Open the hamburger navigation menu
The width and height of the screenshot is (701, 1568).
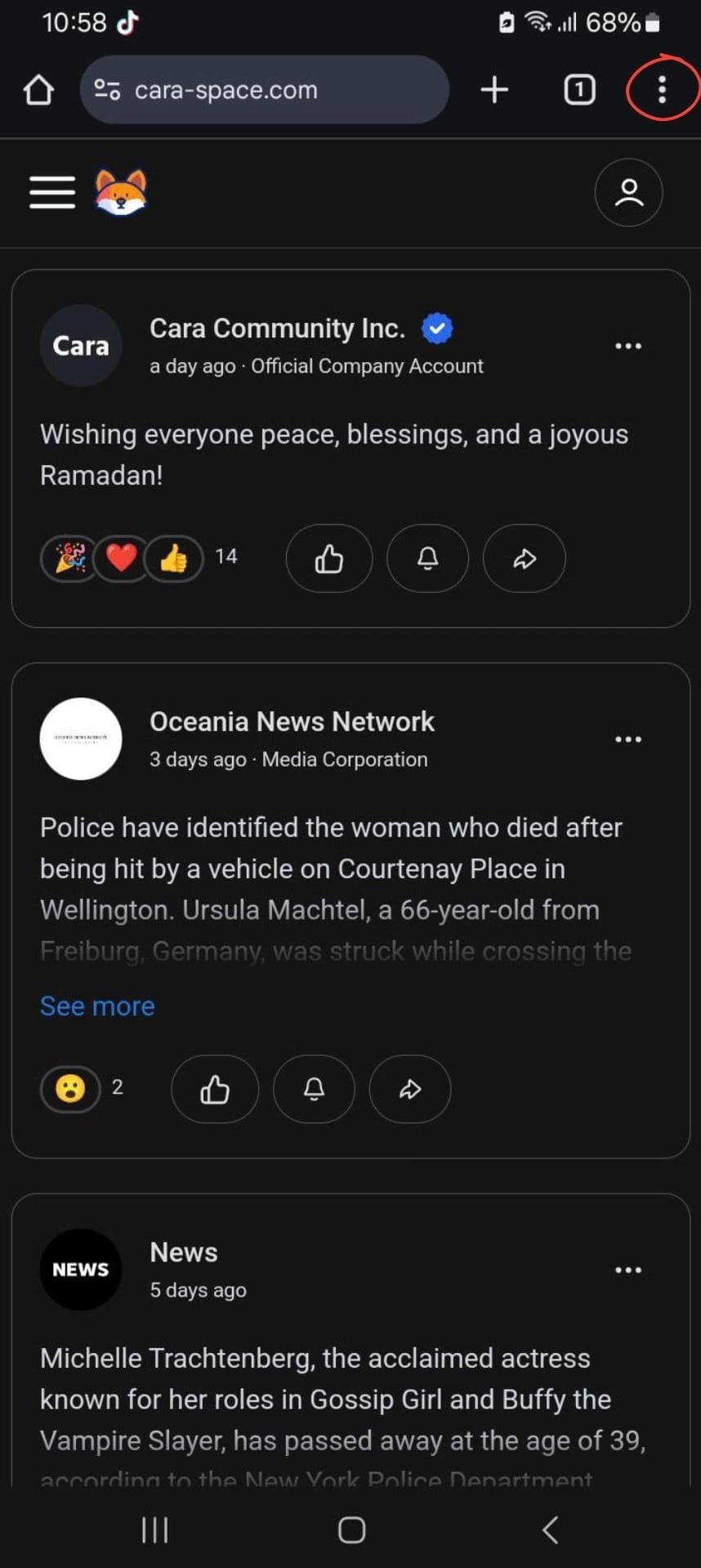click(52, 192)
